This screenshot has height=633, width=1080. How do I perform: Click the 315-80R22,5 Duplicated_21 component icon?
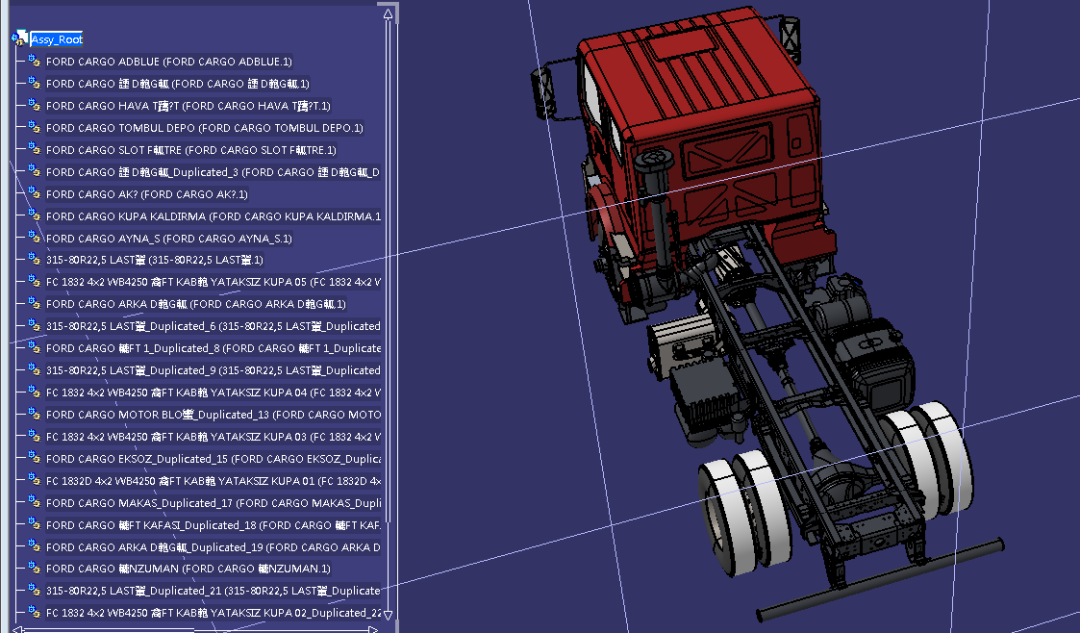34,590
